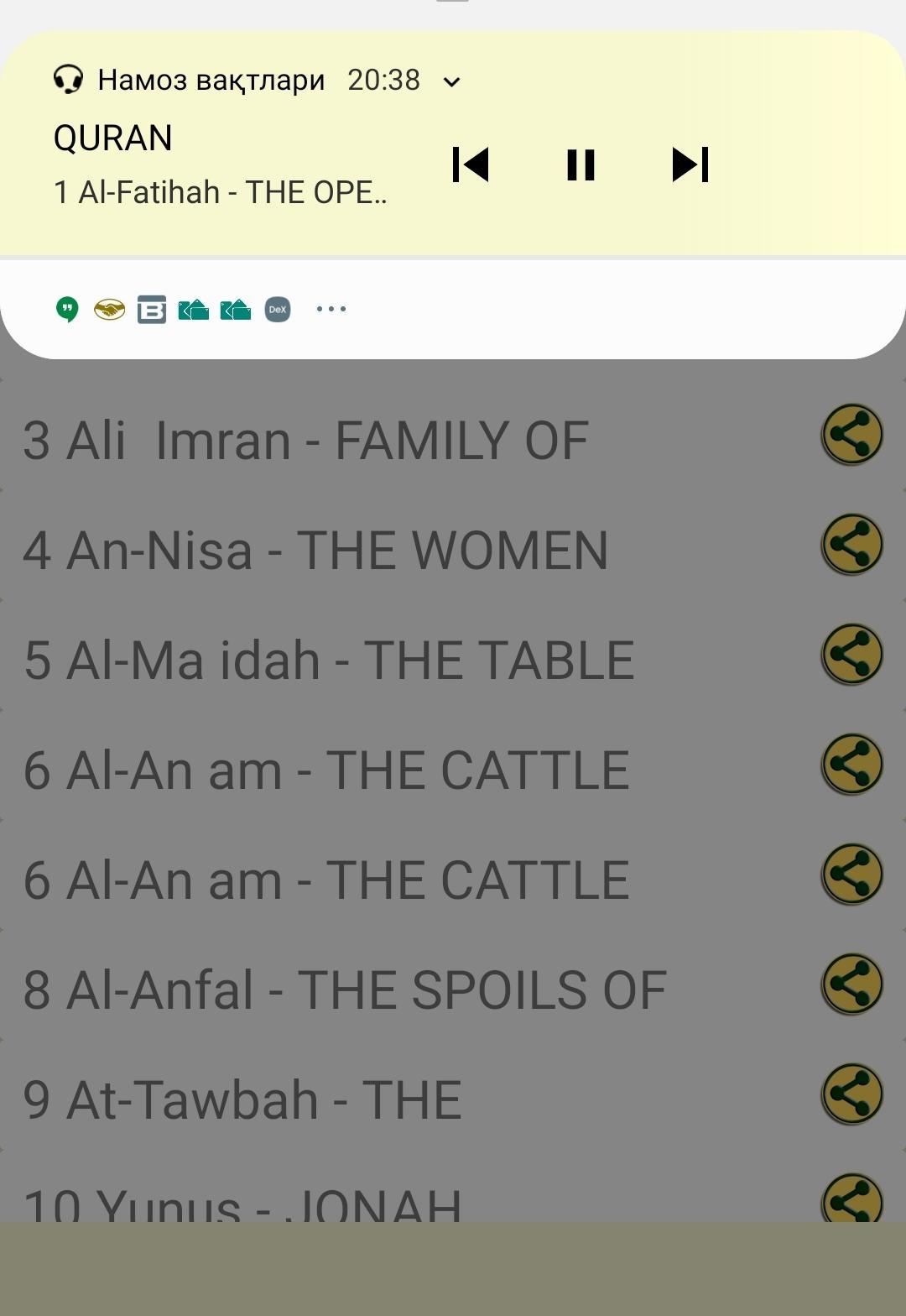Go back to the previous track
Image resolution: width=906 pixels, height=1316 pixels.
coord(471,164)
